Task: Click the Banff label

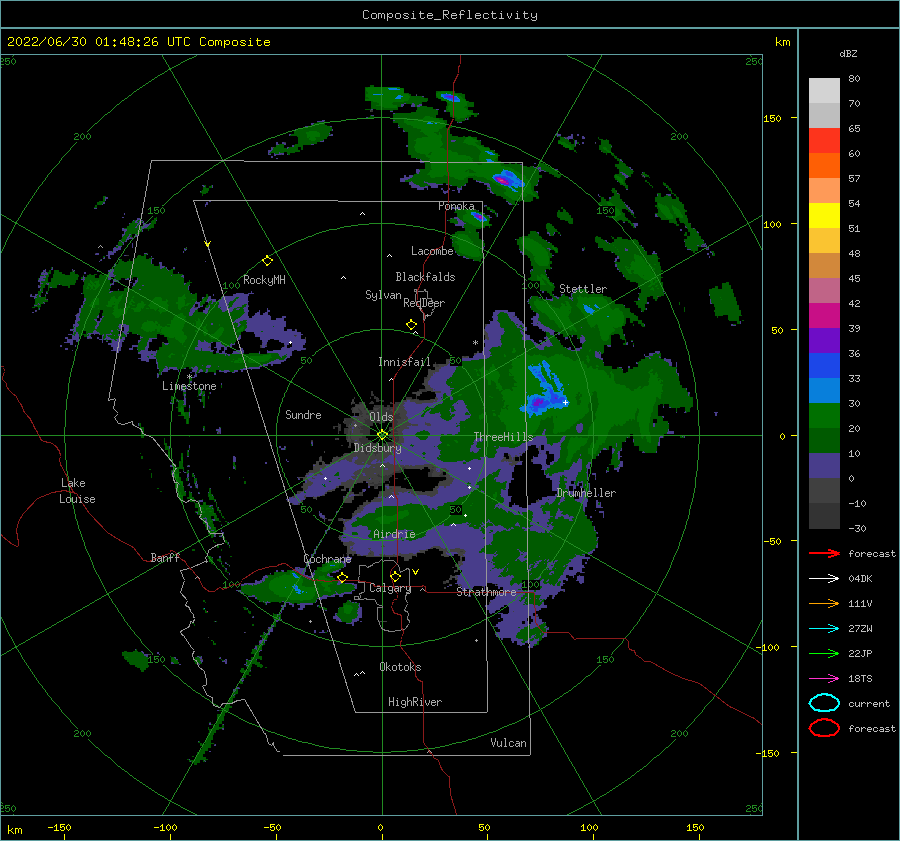Action: pyautogui.click(x=165, y=557)
